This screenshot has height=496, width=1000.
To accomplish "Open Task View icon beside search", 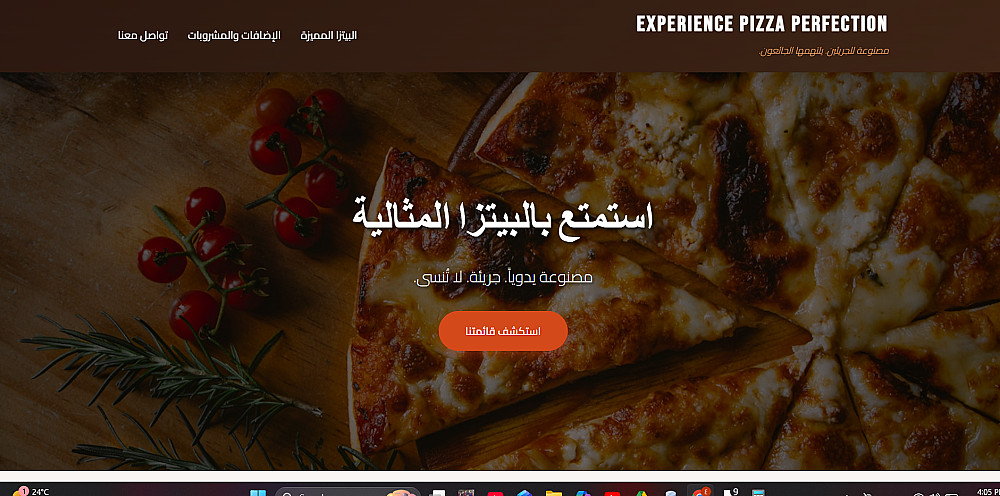I will [x=438, y=493].
